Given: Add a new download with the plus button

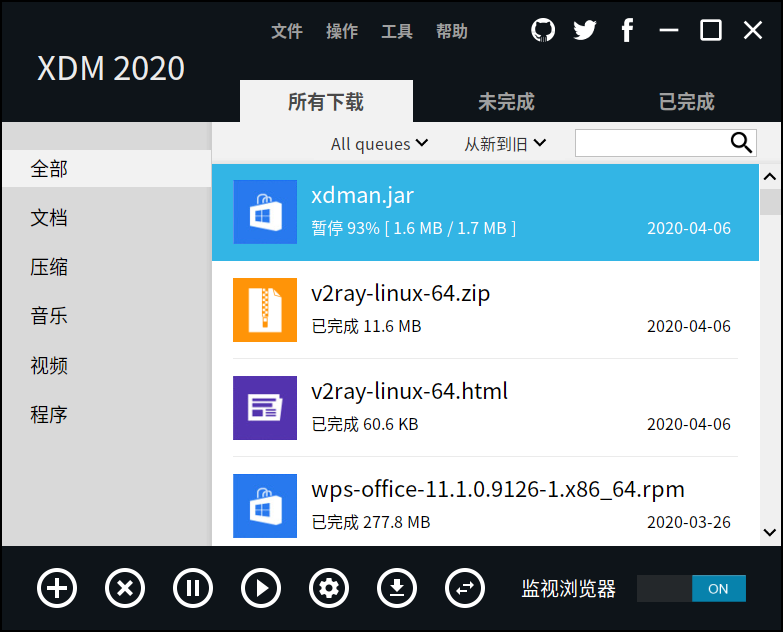Looking at the screenshot, I should point(57,588).
